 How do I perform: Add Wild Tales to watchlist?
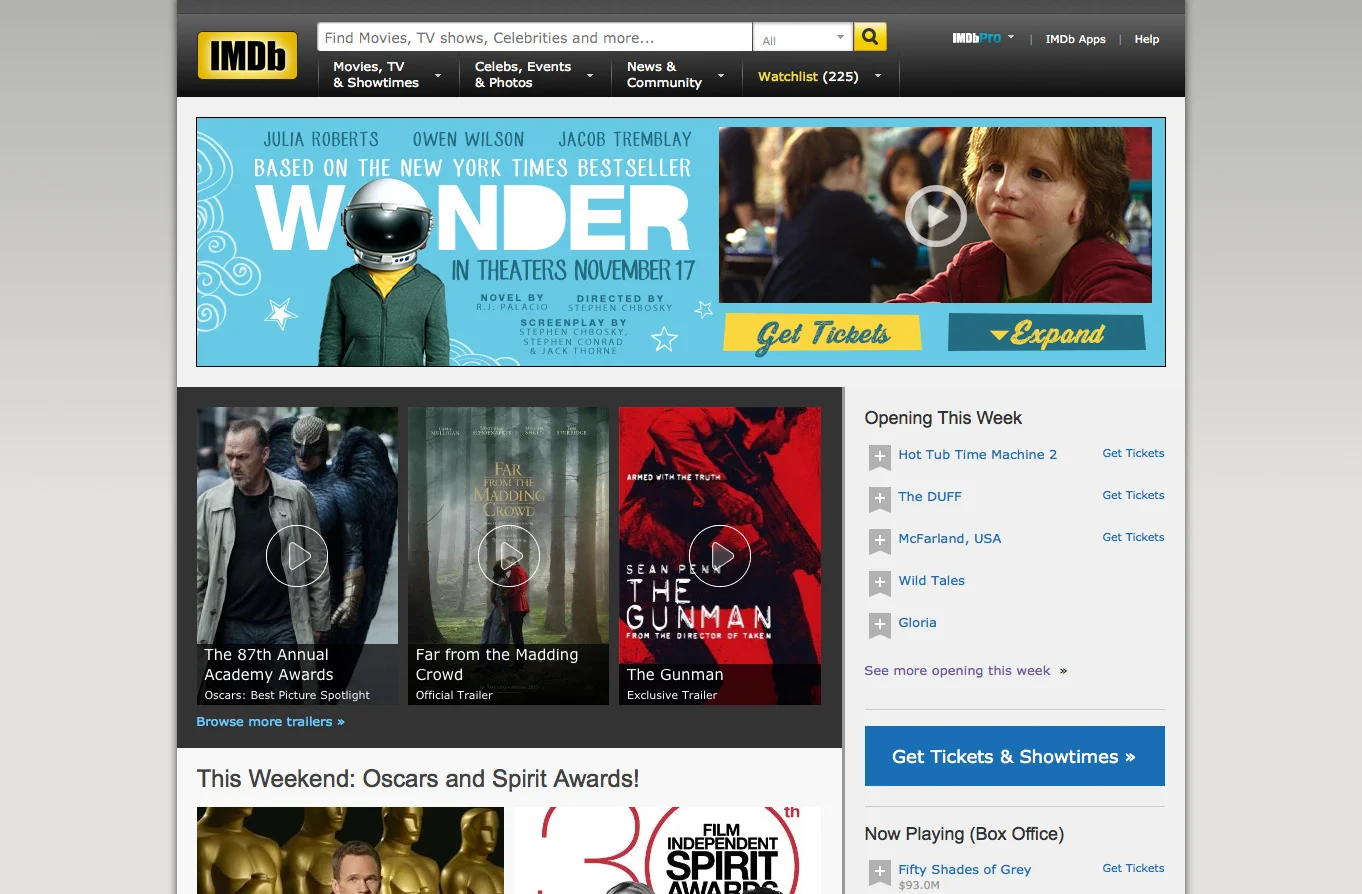pyautogui.click(x=880, y=584)
